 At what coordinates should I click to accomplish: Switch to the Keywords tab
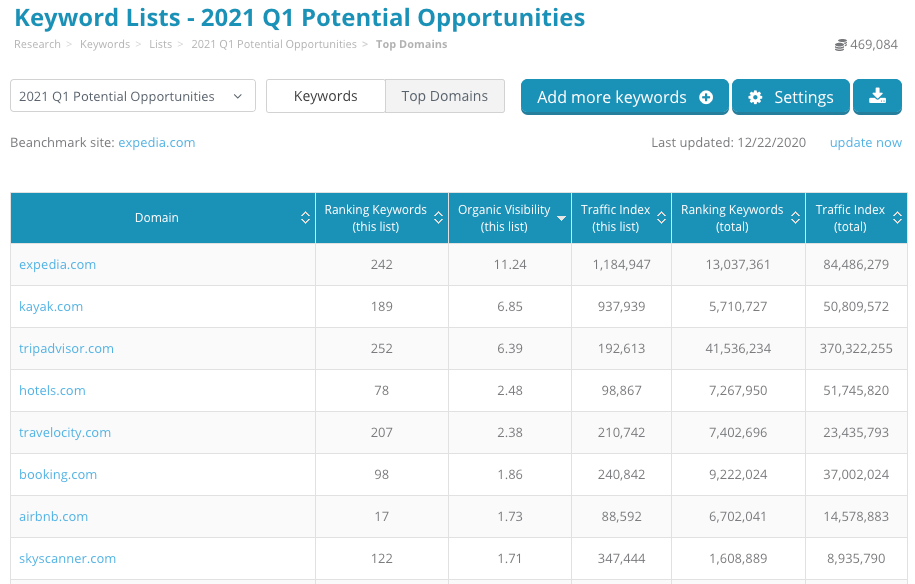pos(325,96)
